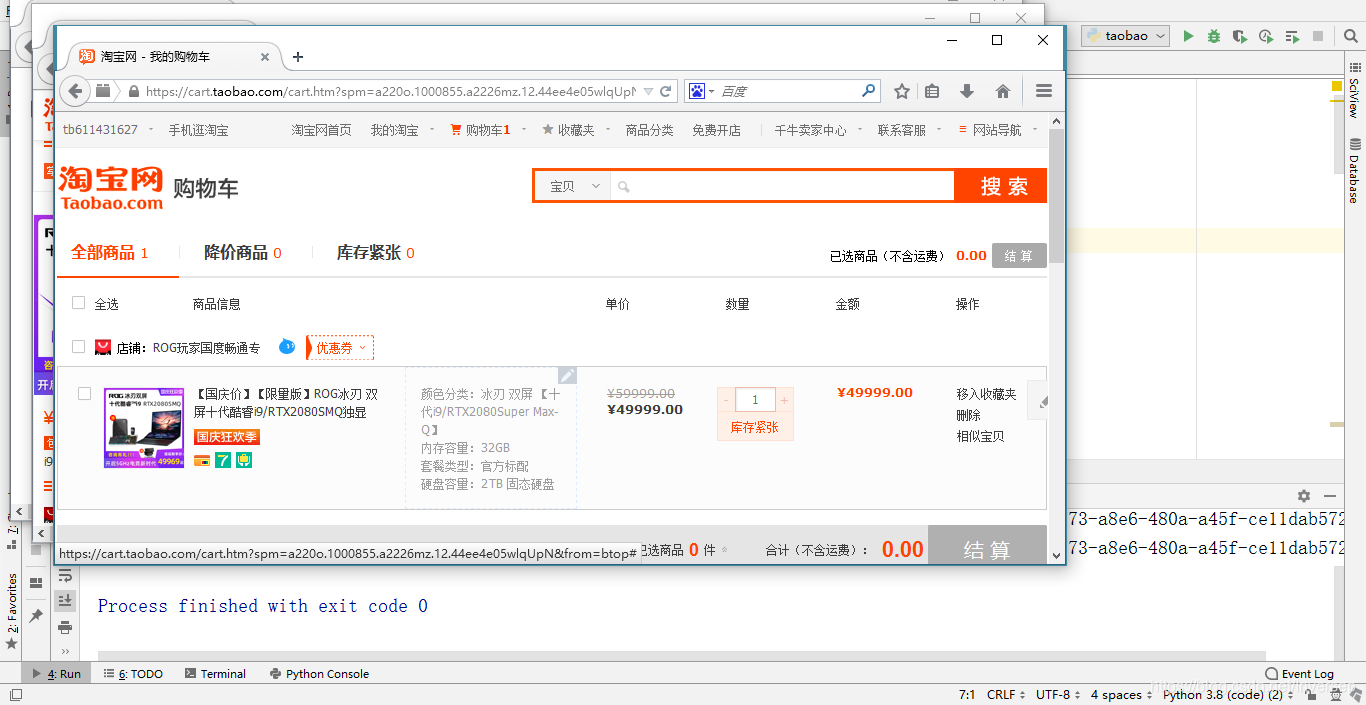Expand the 网站导航 menu
This screenshot has width=1366, height=705.
[x=998, y=130]
